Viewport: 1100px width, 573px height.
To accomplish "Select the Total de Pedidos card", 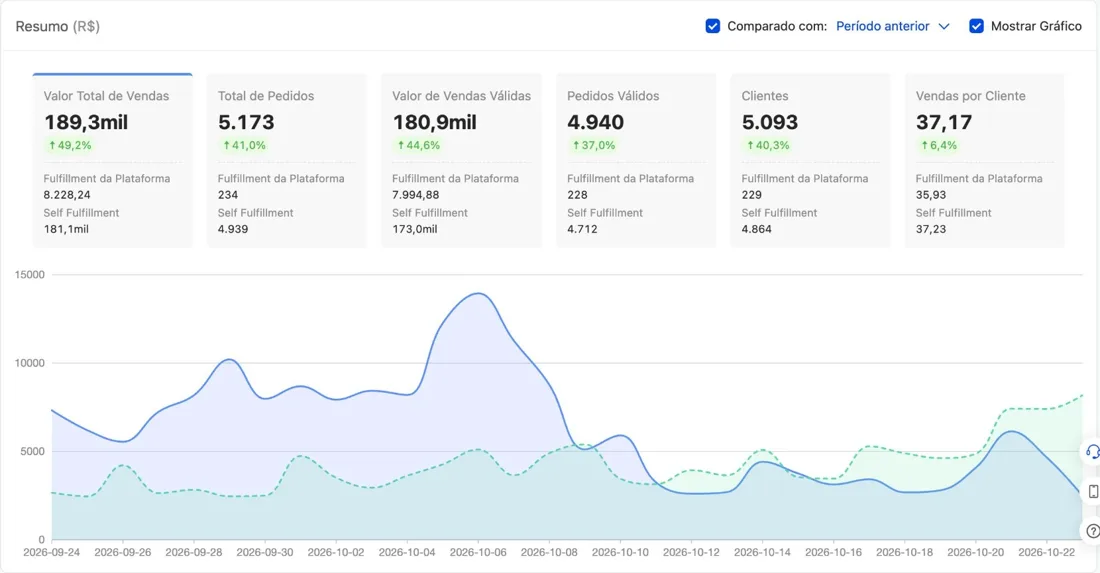I will click(x=287, y=160).
